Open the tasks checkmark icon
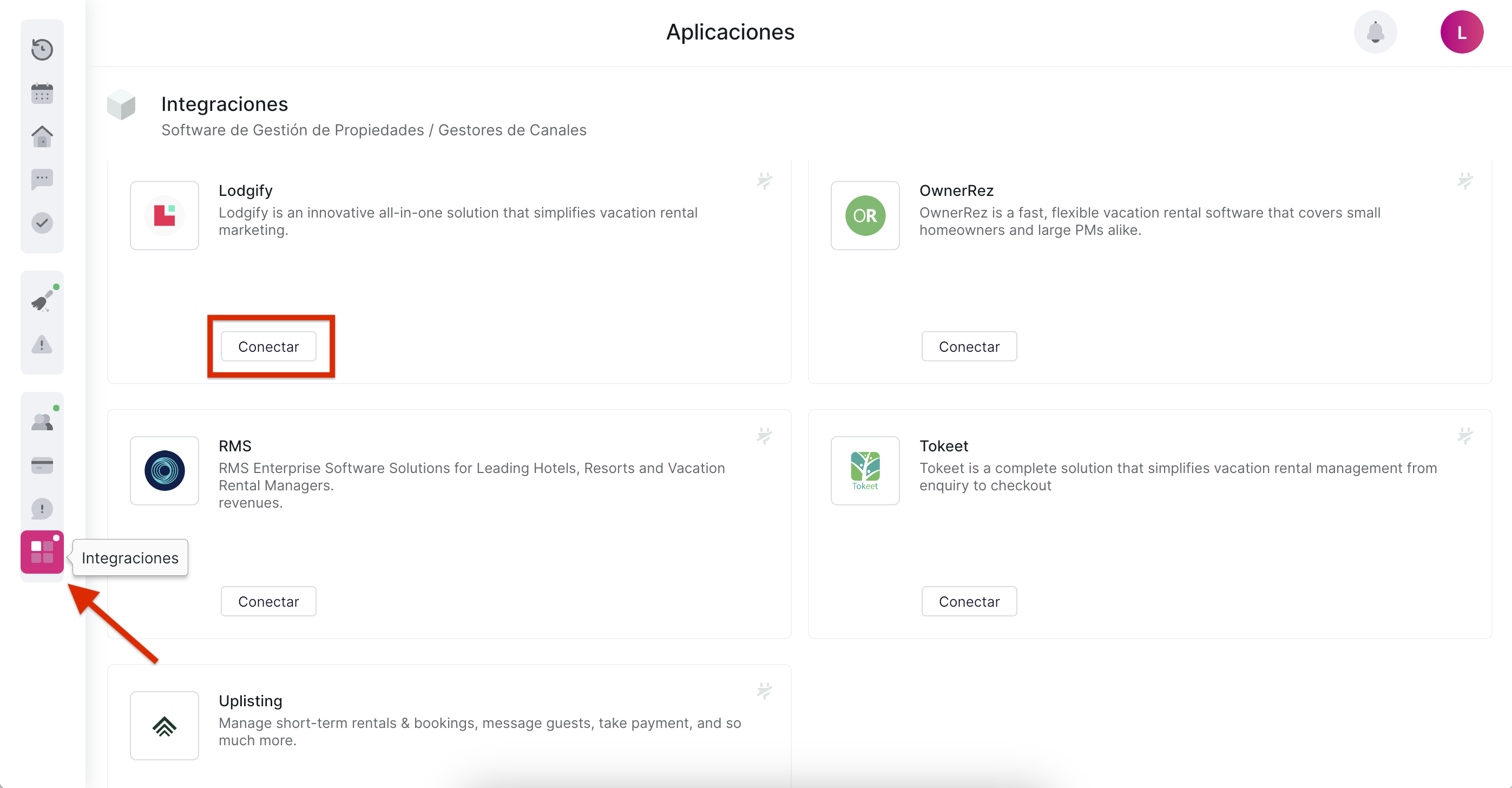Image resolution: width=1512 pixels, height=788 pixels. tap(42, 223)
